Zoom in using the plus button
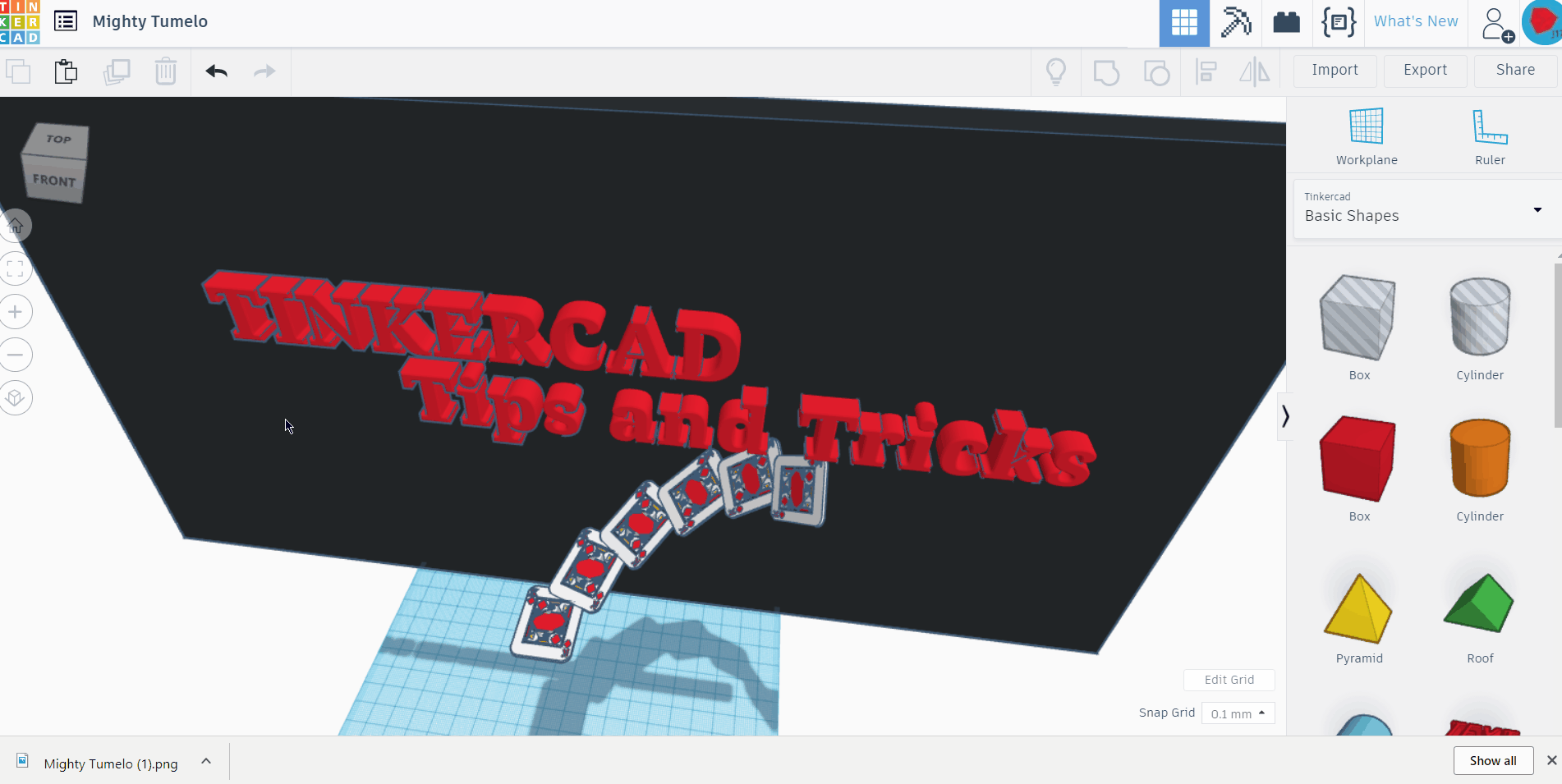1562x784 pixels. coord(16,312)
